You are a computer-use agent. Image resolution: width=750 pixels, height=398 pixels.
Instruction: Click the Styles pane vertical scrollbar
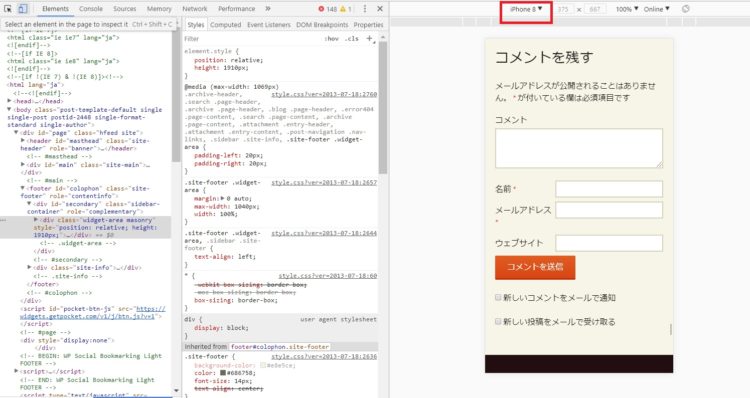383,108
